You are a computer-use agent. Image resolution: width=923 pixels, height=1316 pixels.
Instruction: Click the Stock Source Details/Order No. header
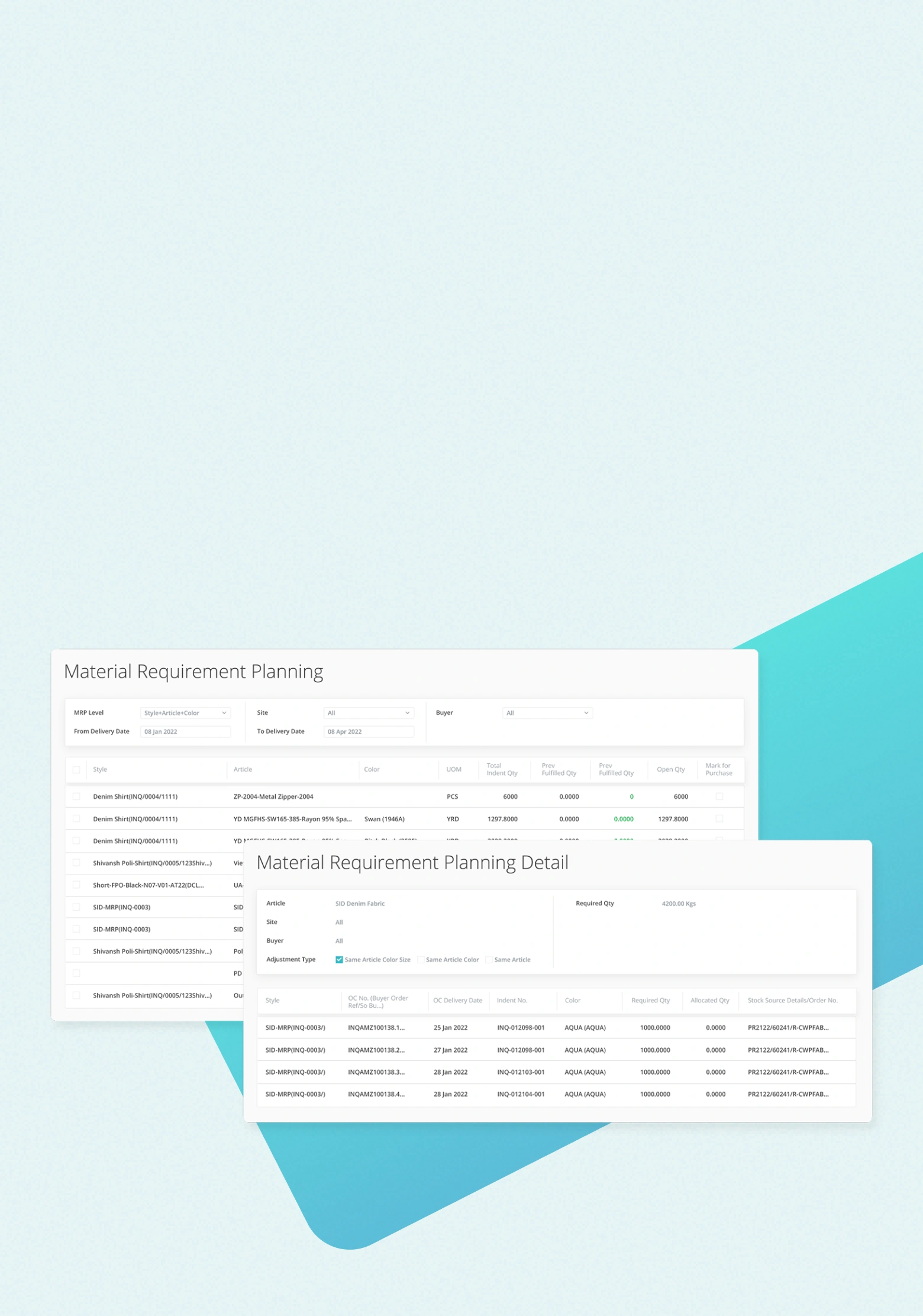click(x=792, y=1001)
